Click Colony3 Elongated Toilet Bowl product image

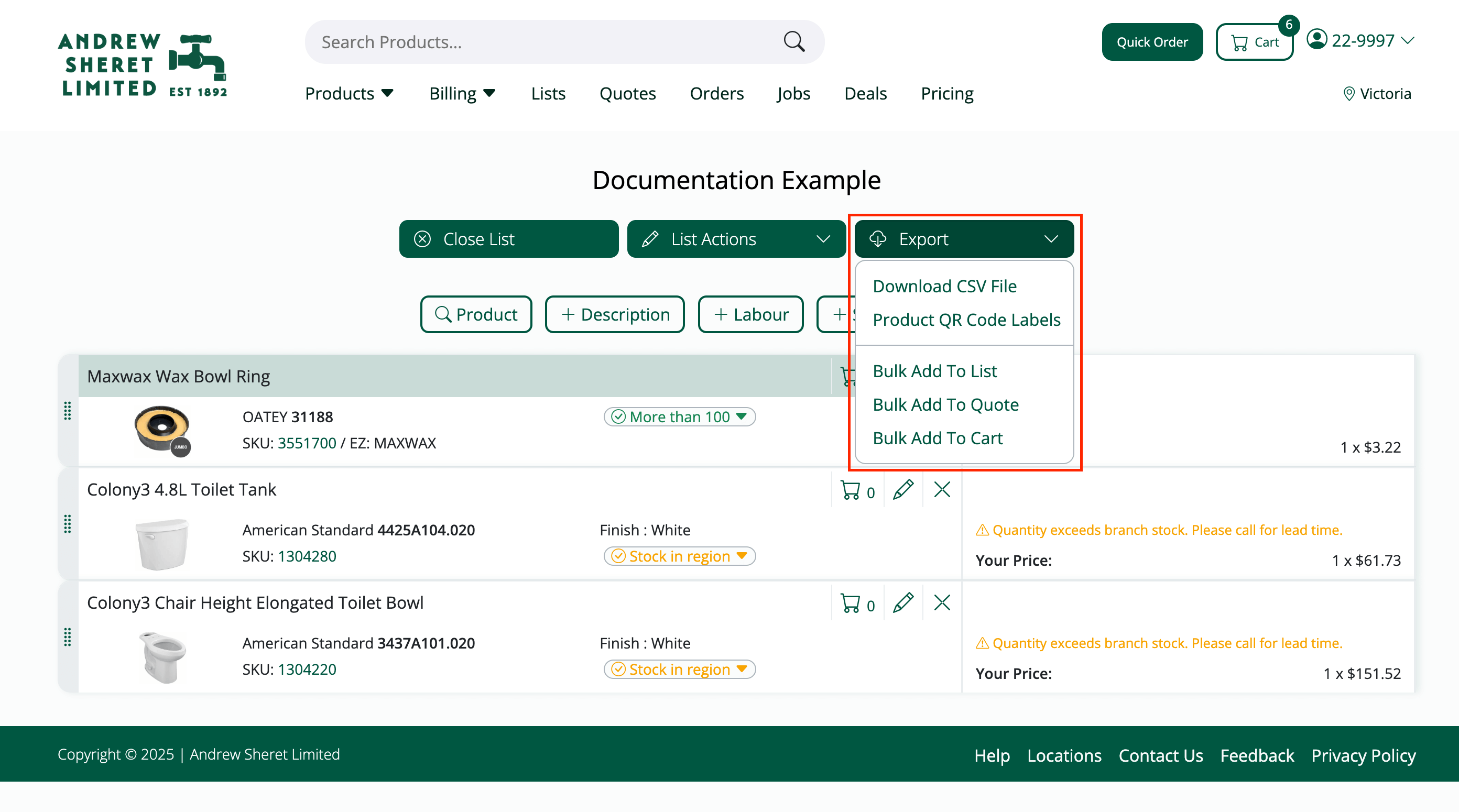(x=162, y=657)
